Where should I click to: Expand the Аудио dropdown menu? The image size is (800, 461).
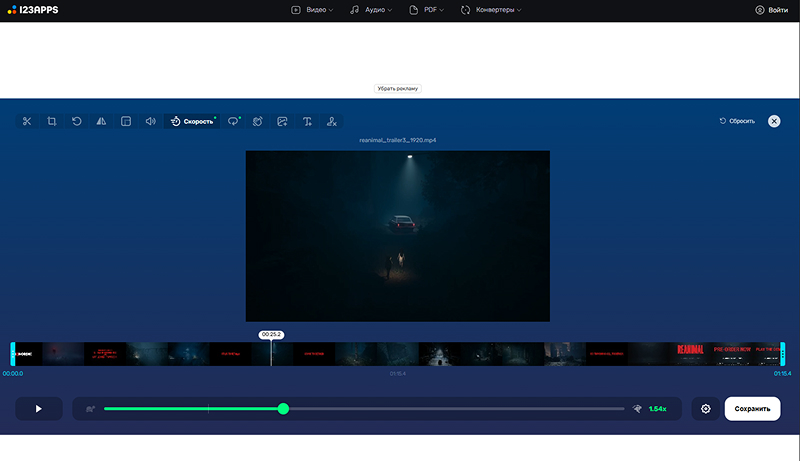[x=371, y=9]
